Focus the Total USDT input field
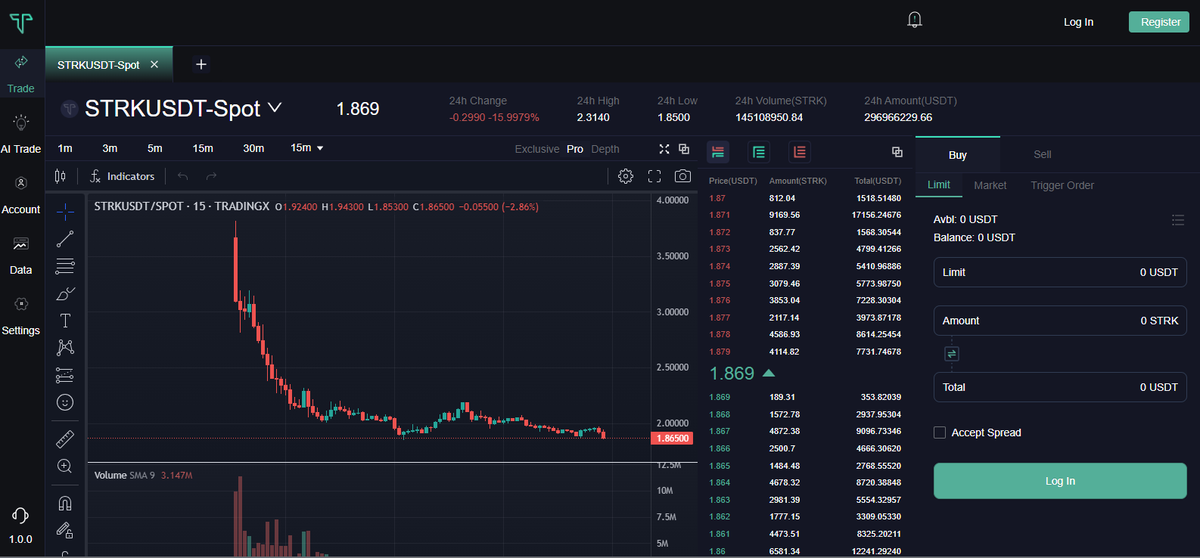The height and width of the screenshot is (558, 1200). tap(1060, 387)
